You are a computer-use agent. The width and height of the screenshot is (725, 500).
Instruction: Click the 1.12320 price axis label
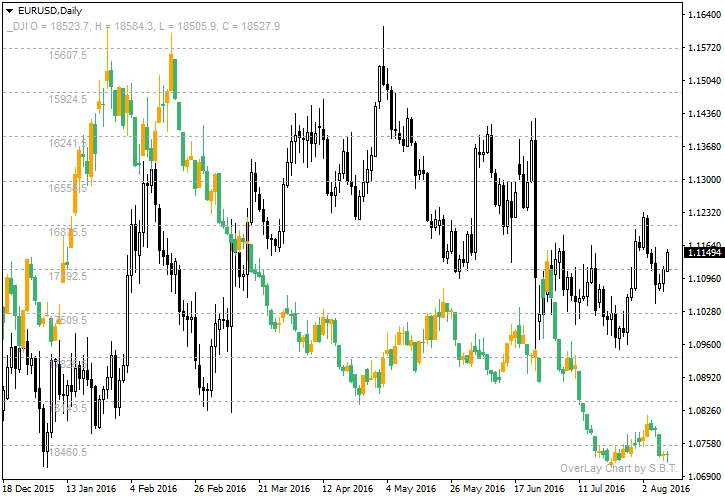pyautogui.click(x=704, y=212)
